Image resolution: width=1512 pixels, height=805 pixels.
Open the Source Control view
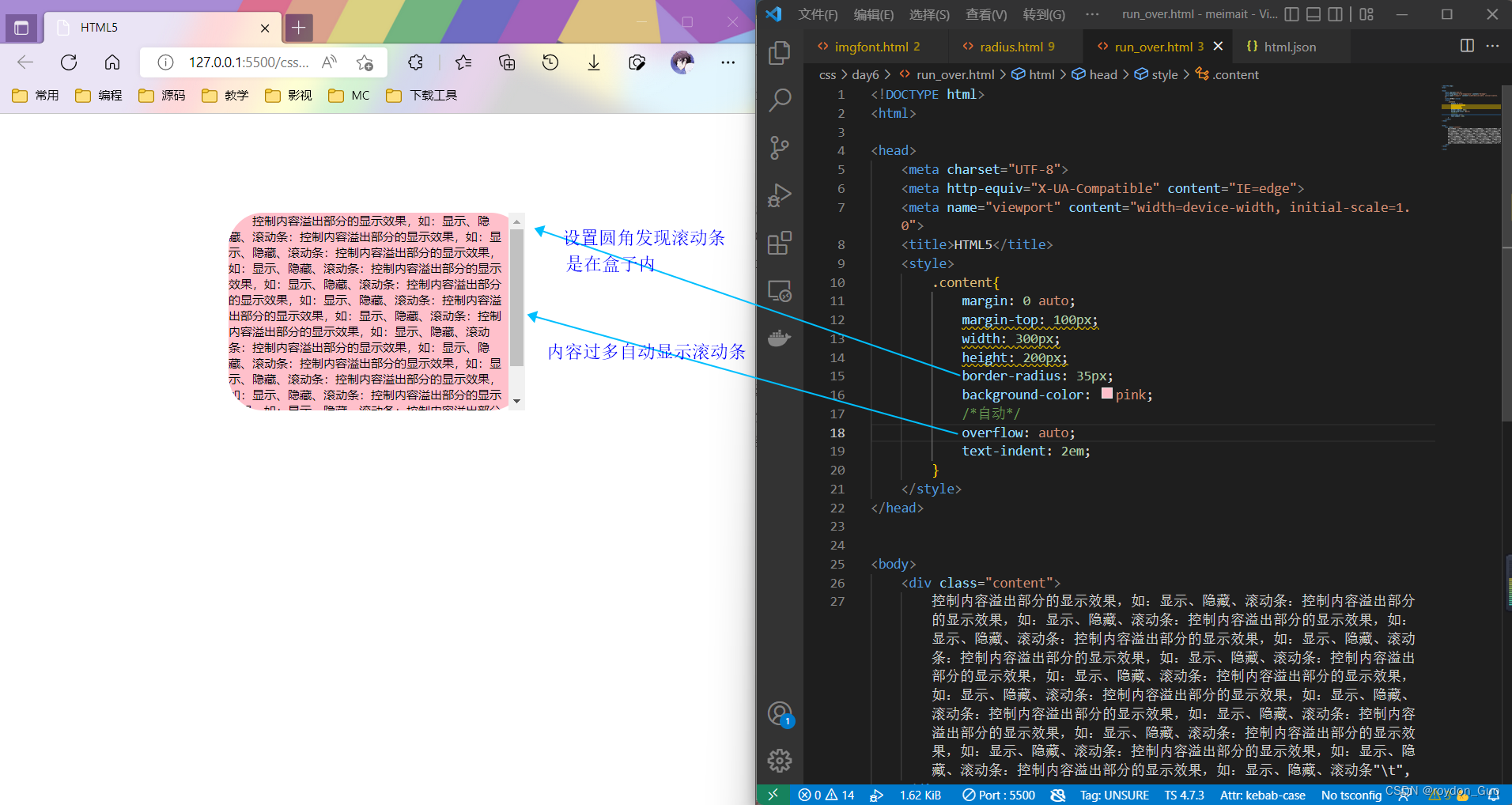[780, 148]
